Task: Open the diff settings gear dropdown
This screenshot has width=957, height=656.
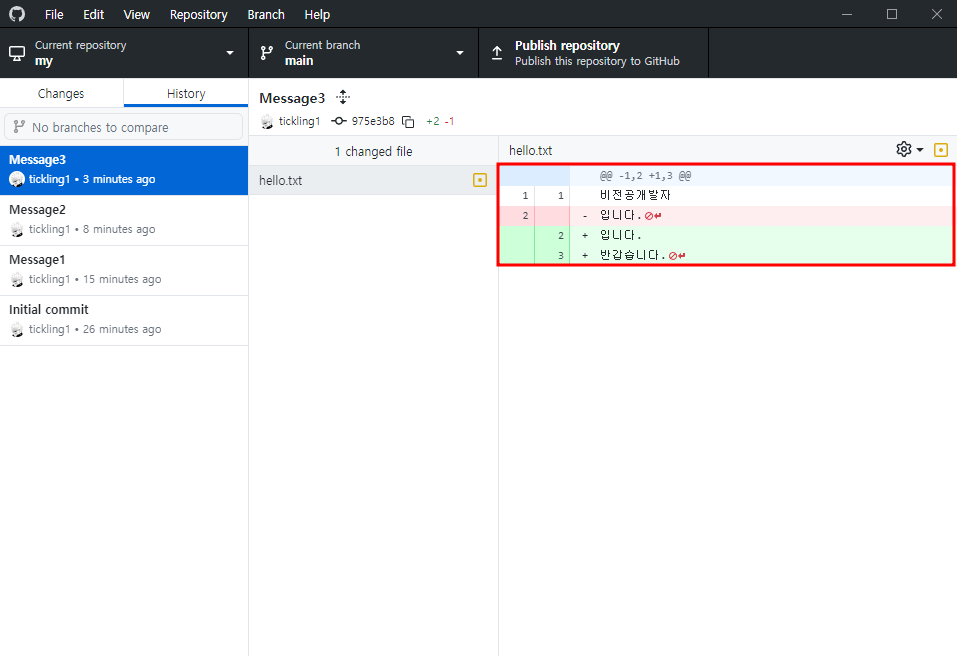Action: 909,150
